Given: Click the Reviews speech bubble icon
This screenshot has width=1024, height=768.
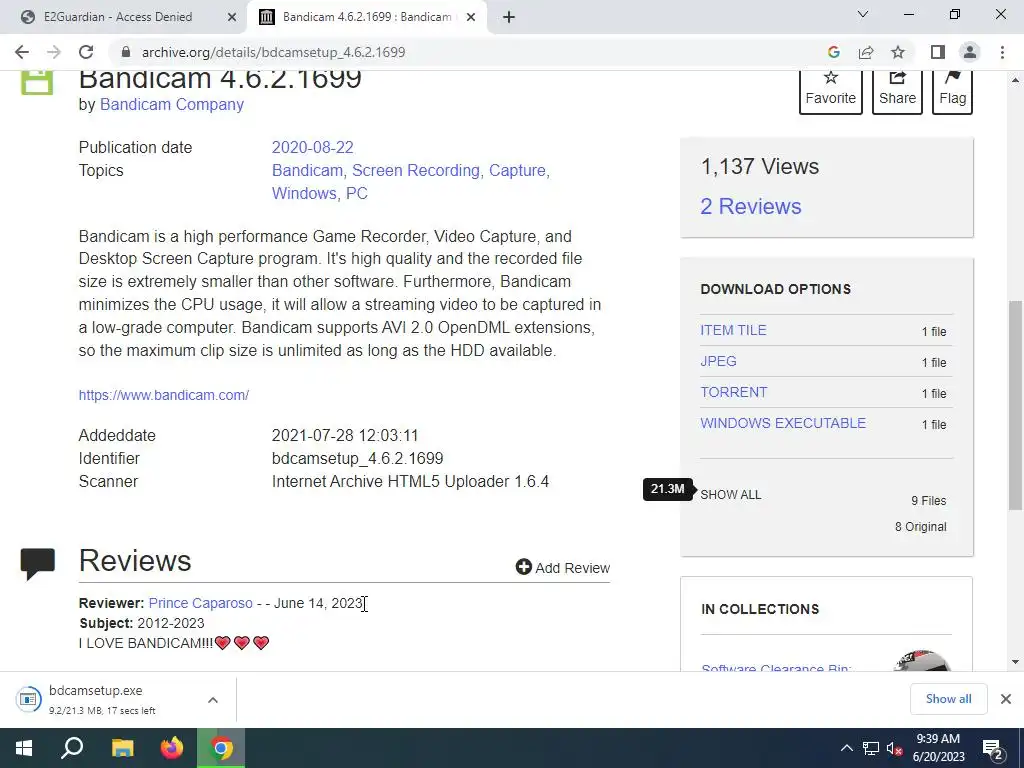Looking at the screenshot, I should click(37, 564).
